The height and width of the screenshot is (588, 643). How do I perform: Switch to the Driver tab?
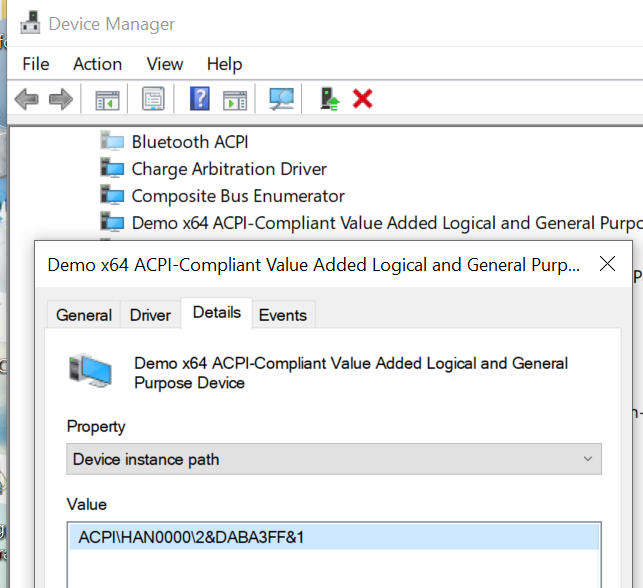point(150,315)
